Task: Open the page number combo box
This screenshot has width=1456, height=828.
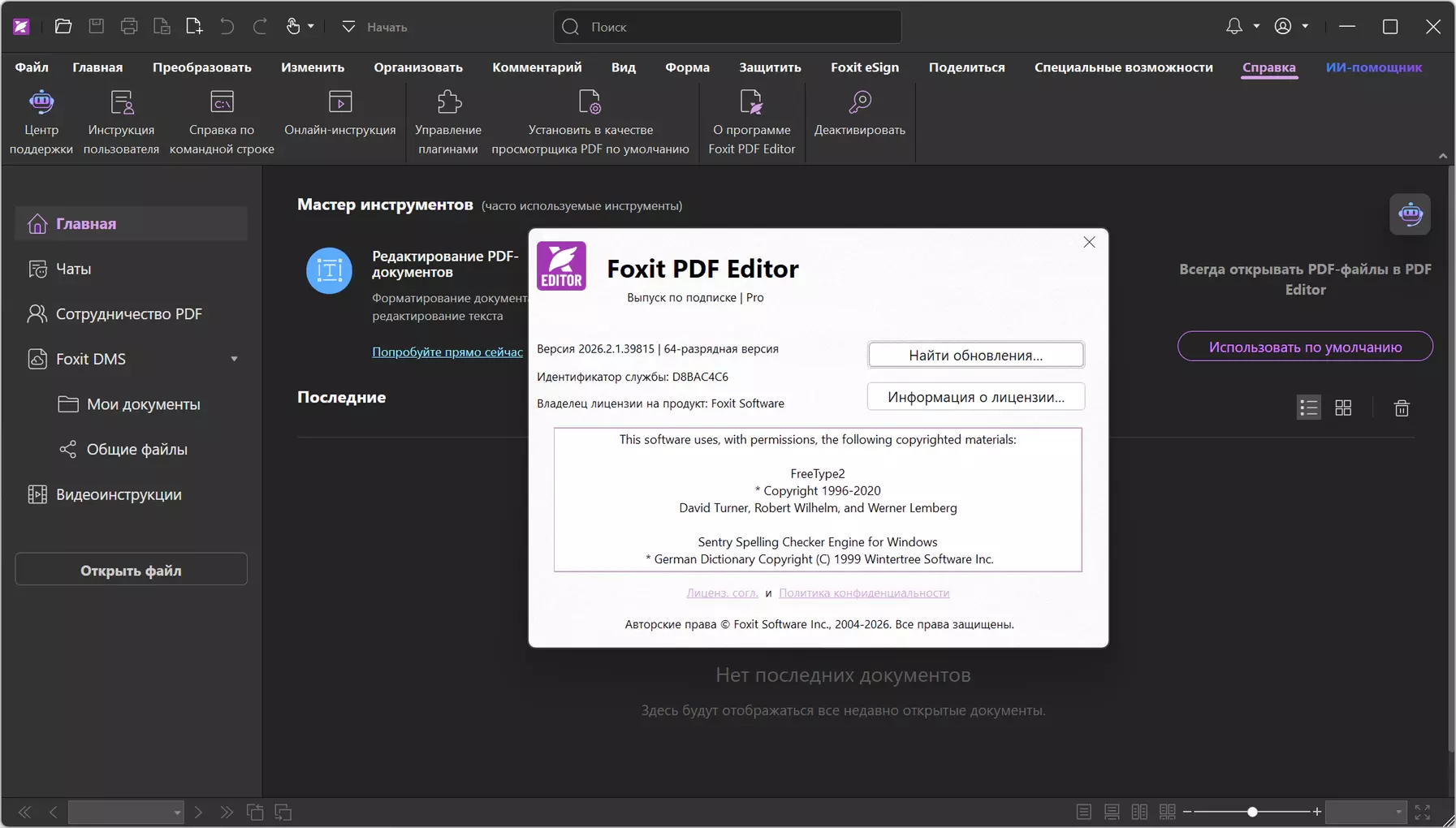Action: tap(126, 812)
